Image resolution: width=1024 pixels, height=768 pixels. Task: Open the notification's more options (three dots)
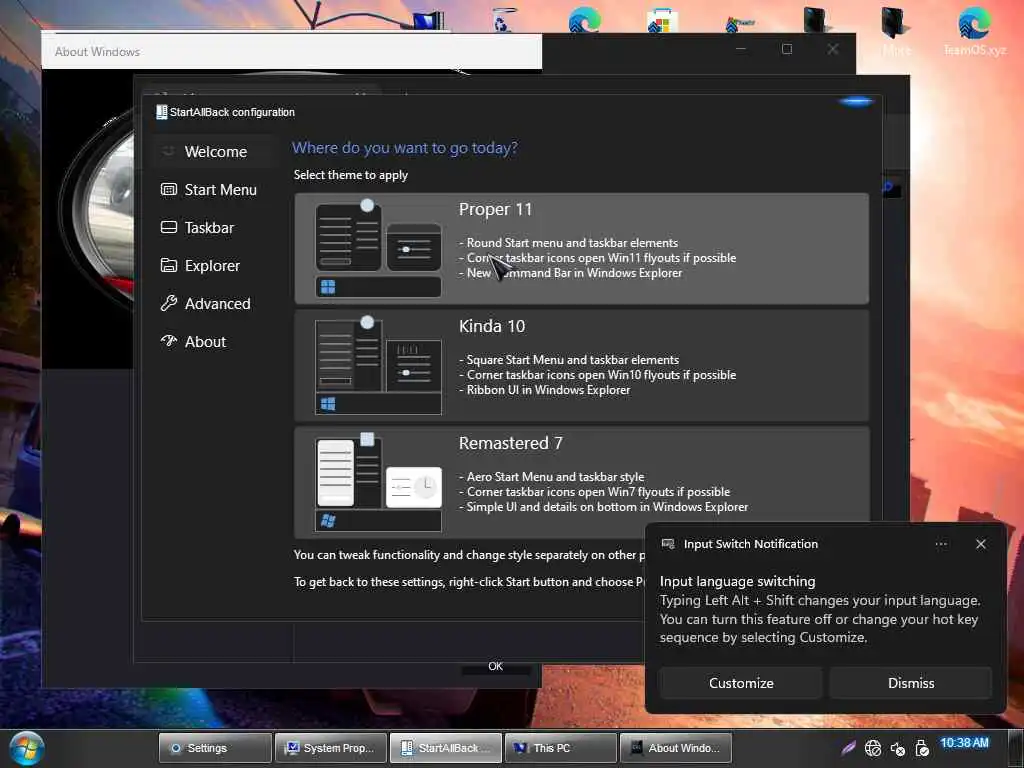[x=940, y=544]
